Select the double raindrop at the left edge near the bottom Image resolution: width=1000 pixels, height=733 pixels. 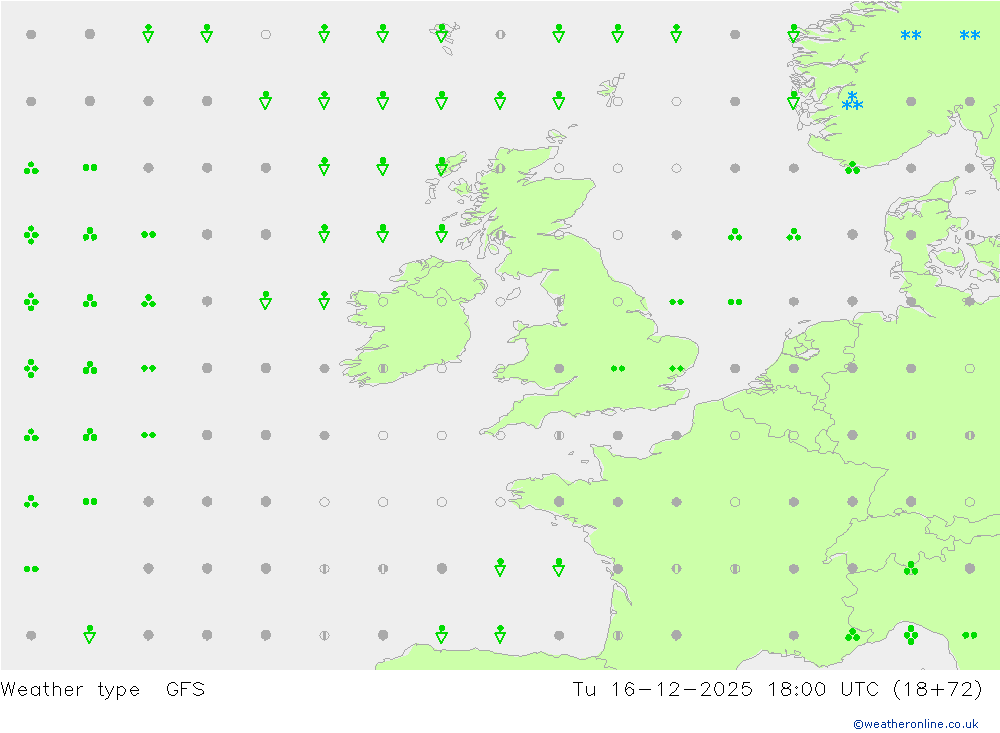31,568
